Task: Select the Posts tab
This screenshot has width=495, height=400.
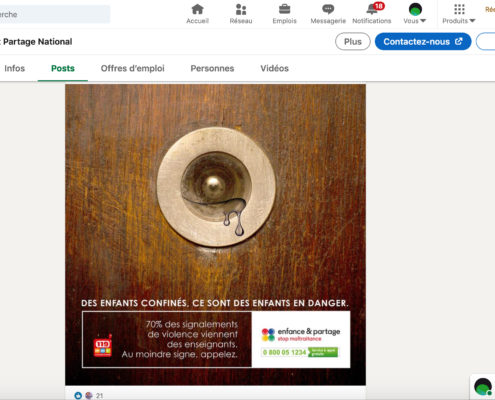Action: pos(63,68)
